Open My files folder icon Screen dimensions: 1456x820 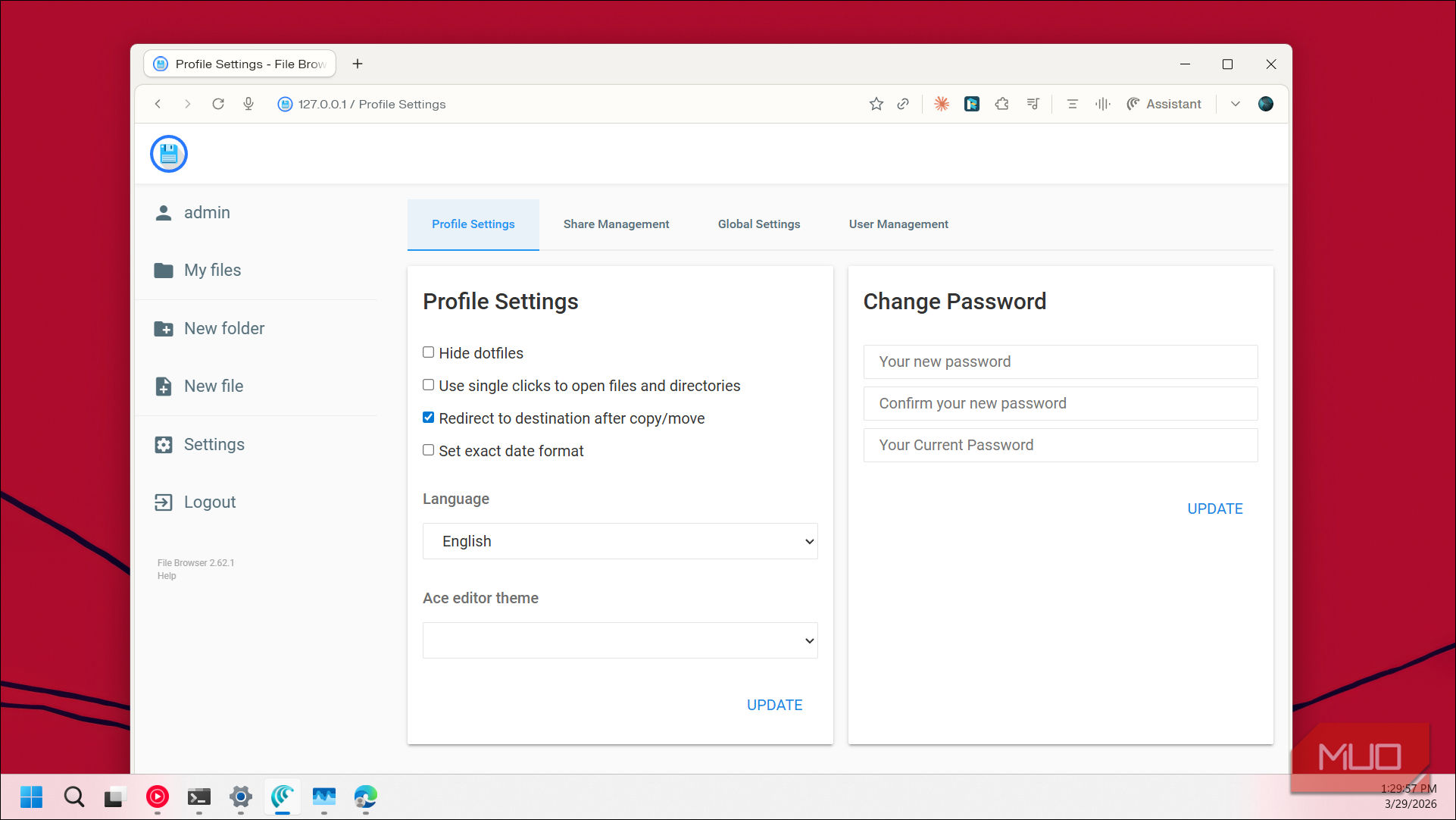click(x=163, y=271)
